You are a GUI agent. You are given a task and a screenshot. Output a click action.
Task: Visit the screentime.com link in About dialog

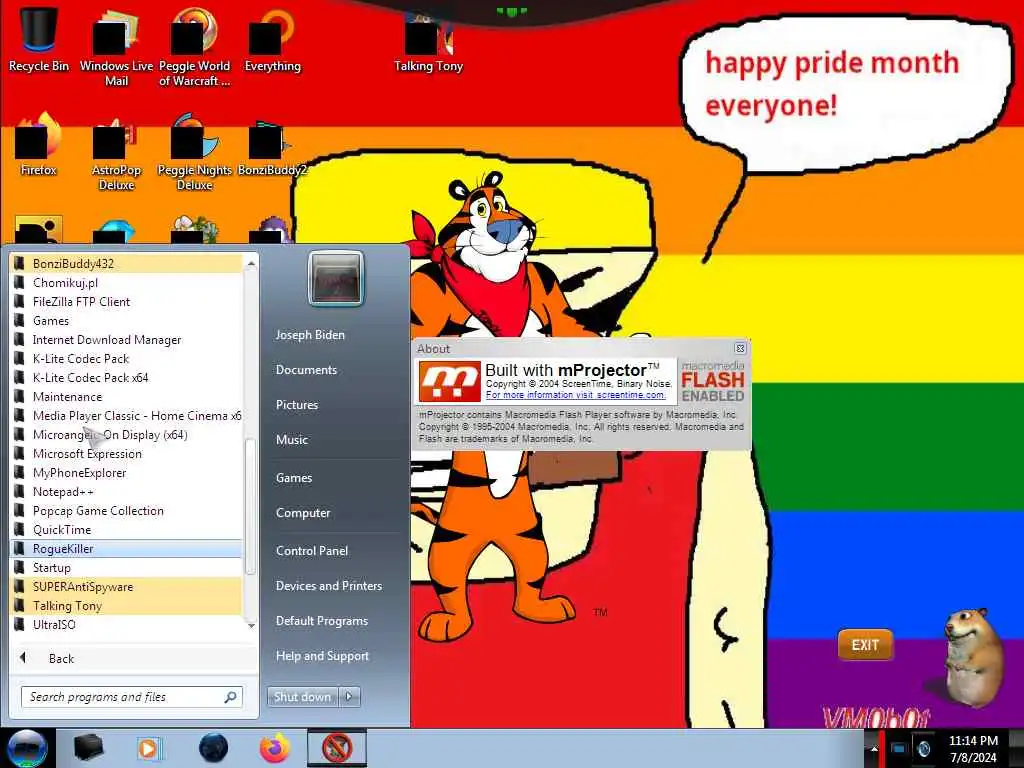pyautogui.click(x=575, y=395)
